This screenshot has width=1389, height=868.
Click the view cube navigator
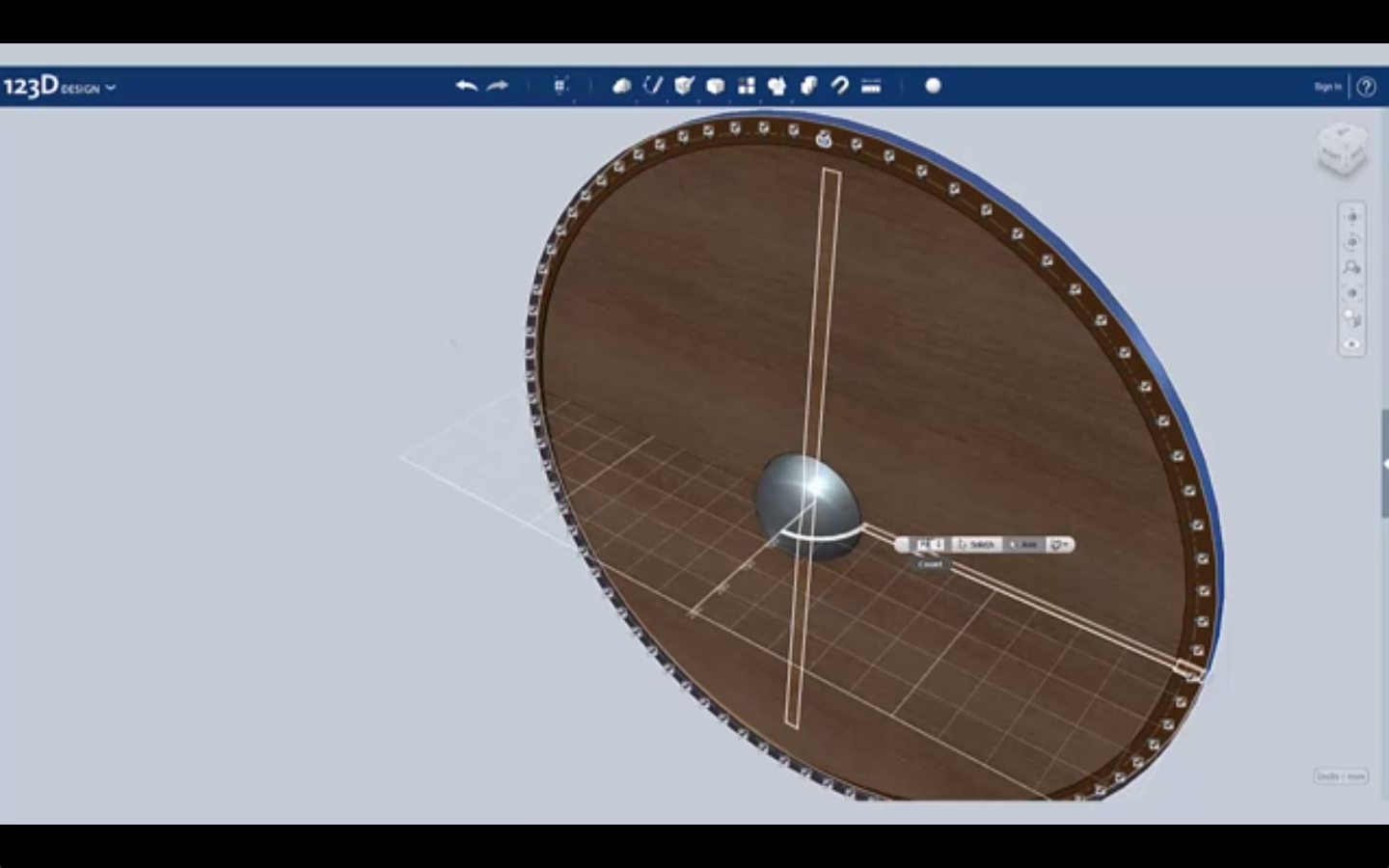(1343, 149)
